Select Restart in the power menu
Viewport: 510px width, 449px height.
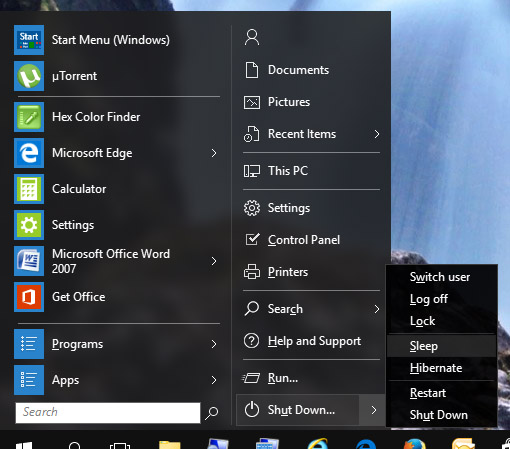[428, 393]
